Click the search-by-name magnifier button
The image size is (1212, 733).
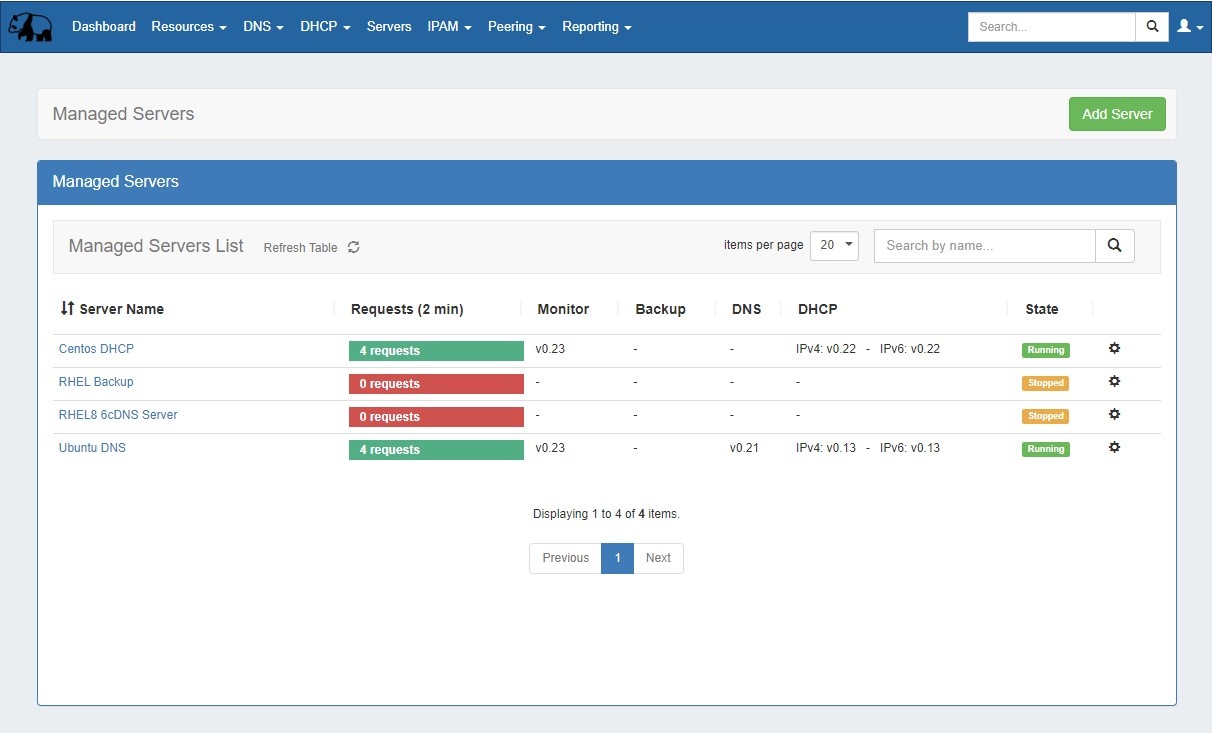pyautogui.click(x=1115, y=246)
